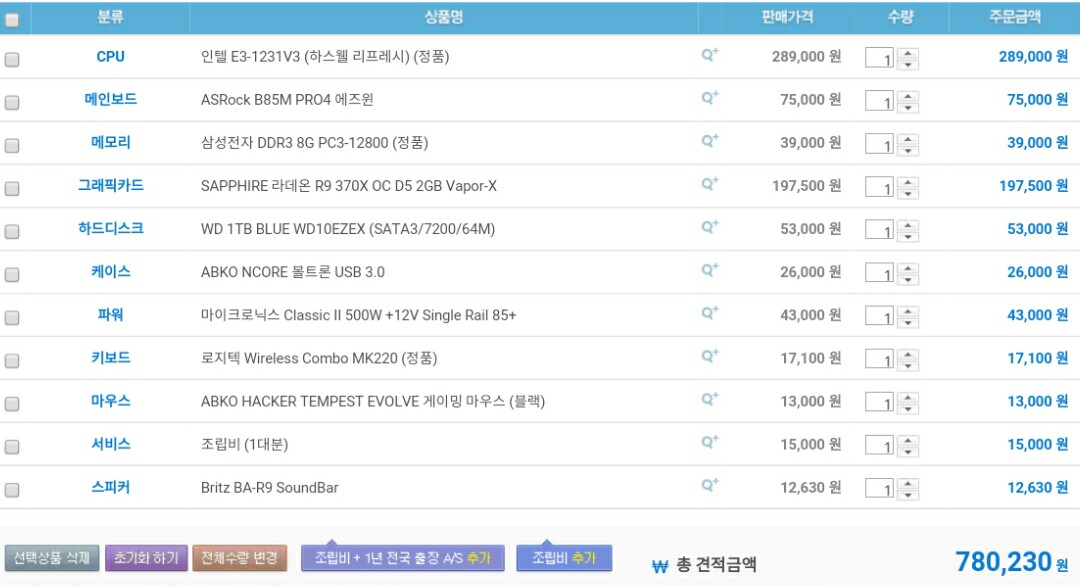The height and width of the screenshot is (587, 1080).
Task: Focus the quantity field for 마우스 row
Action: coord(880,403)
